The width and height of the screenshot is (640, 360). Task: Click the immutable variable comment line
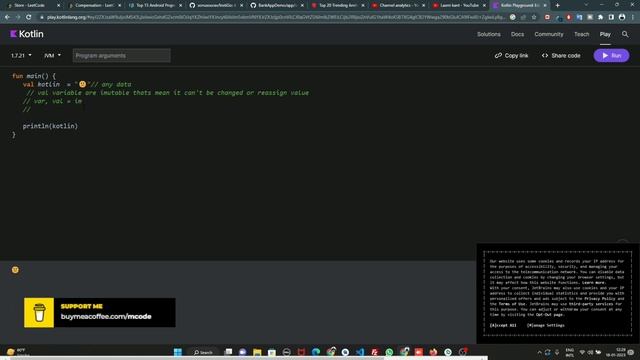click(167, 93)
